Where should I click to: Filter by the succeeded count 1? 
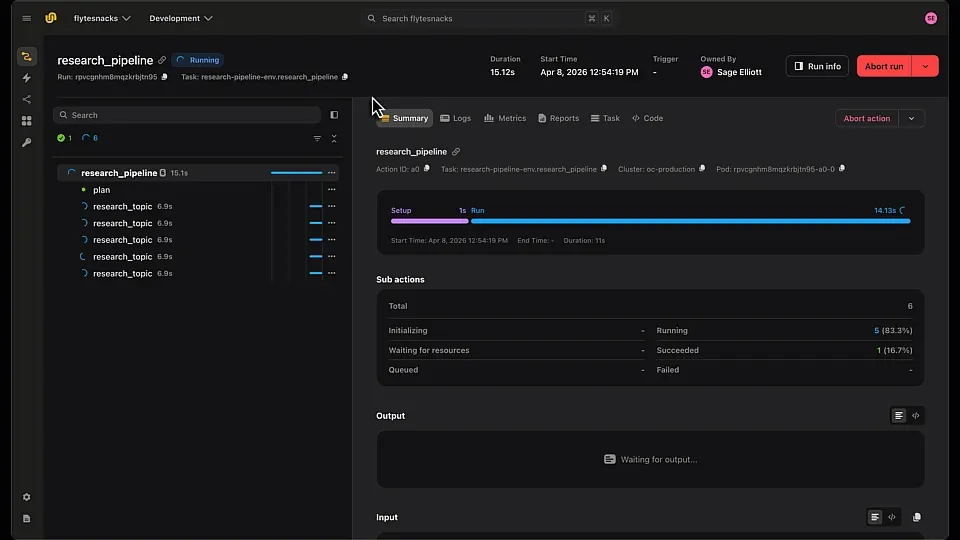64,138
